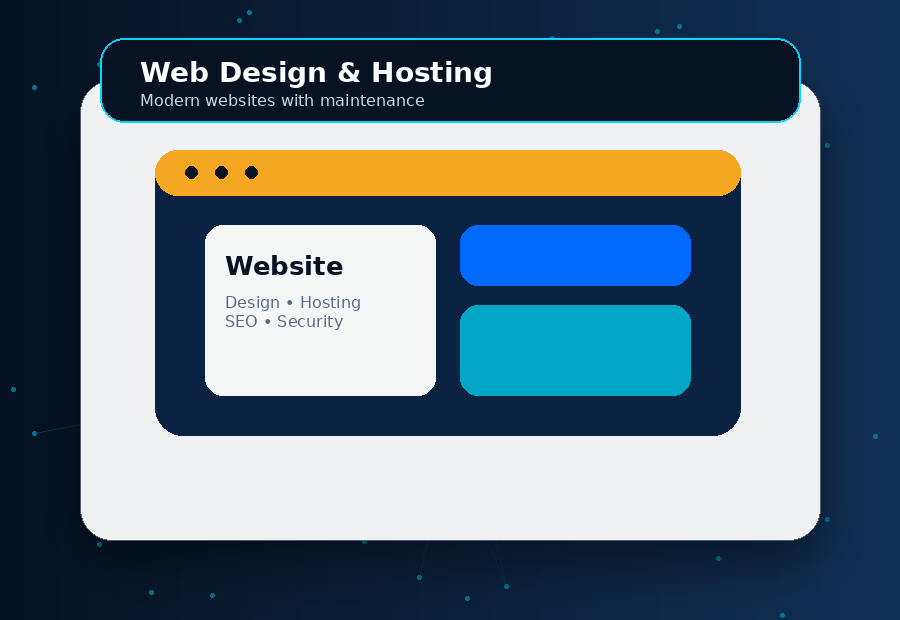
Task: Click the "Modern websites with maintenance" subtitle
Action: click(282, 100)
